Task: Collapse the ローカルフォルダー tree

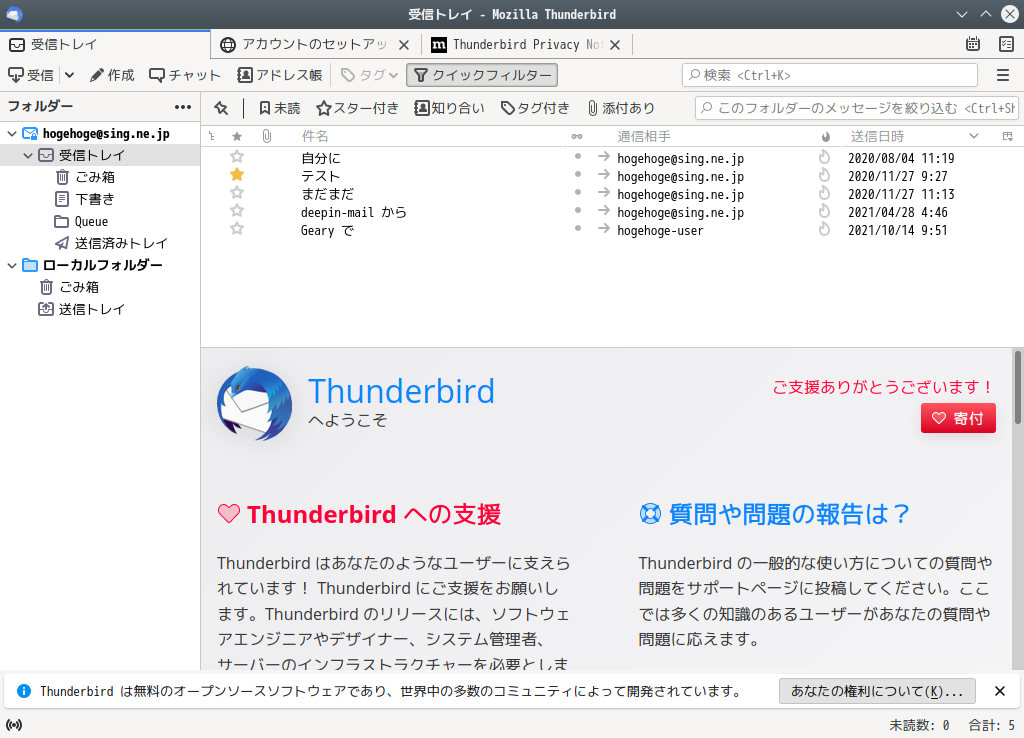Action: tap(12, 265)
